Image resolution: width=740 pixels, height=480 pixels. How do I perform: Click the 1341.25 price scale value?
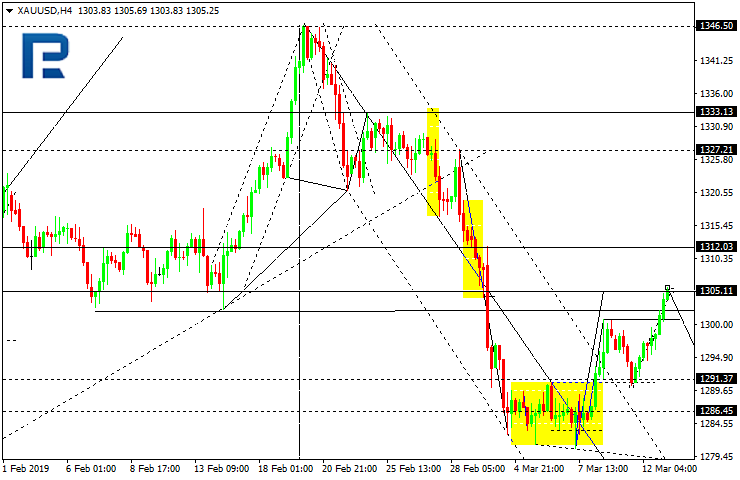pyautogui.click(x=716, y=61)
